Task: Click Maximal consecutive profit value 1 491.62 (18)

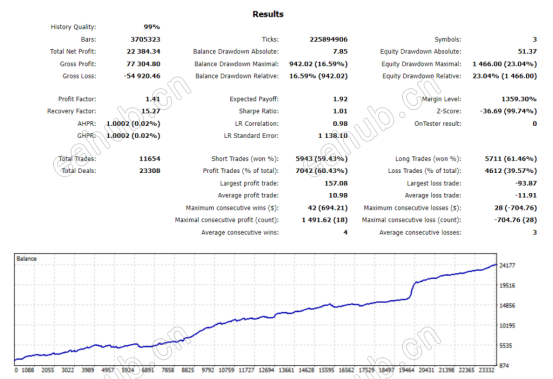Action: [324, 220]
